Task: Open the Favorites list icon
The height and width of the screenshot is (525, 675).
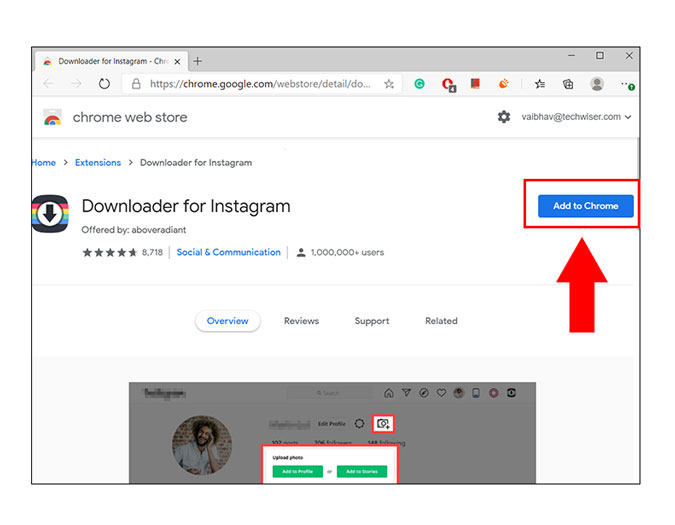Action: [x=540, y=84]
